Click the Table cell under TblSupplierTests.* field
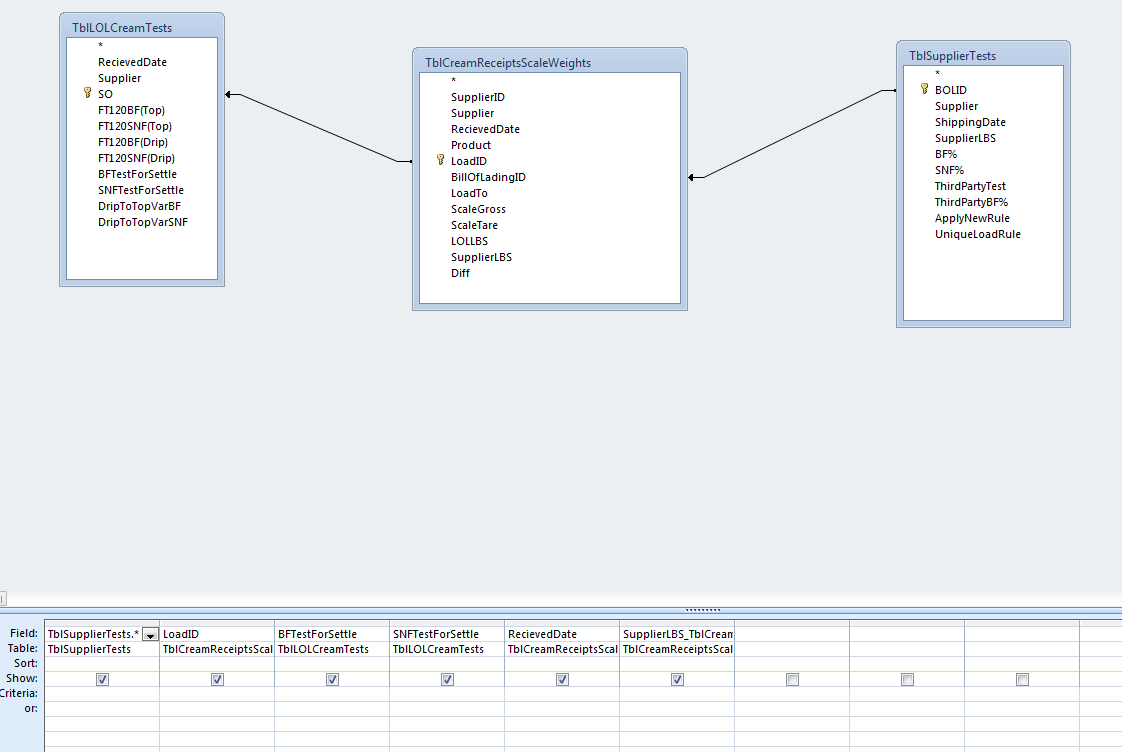 (x=102, y=649)
